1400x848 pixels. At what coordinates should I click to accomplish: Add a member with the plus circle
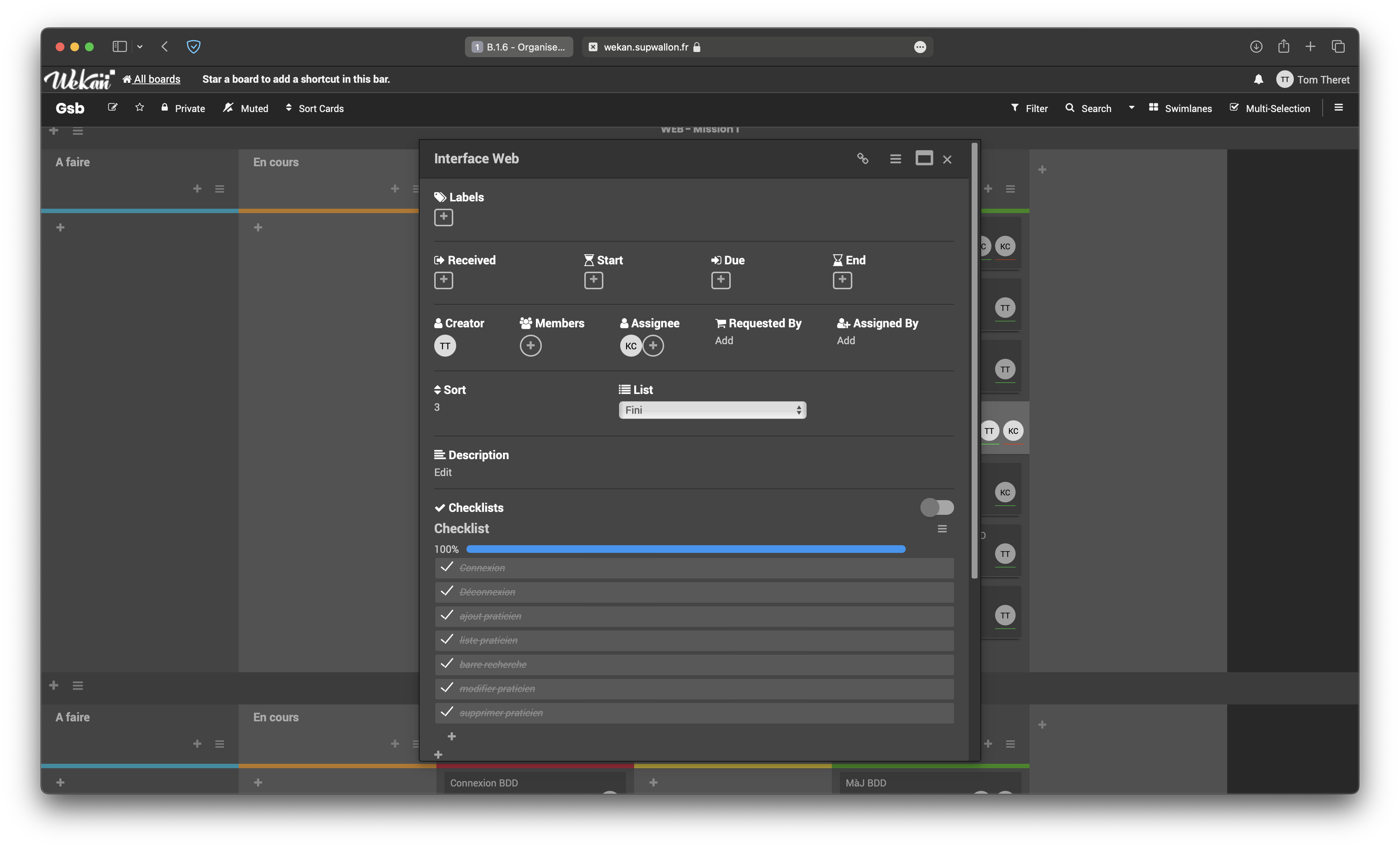tap(530, 346)
